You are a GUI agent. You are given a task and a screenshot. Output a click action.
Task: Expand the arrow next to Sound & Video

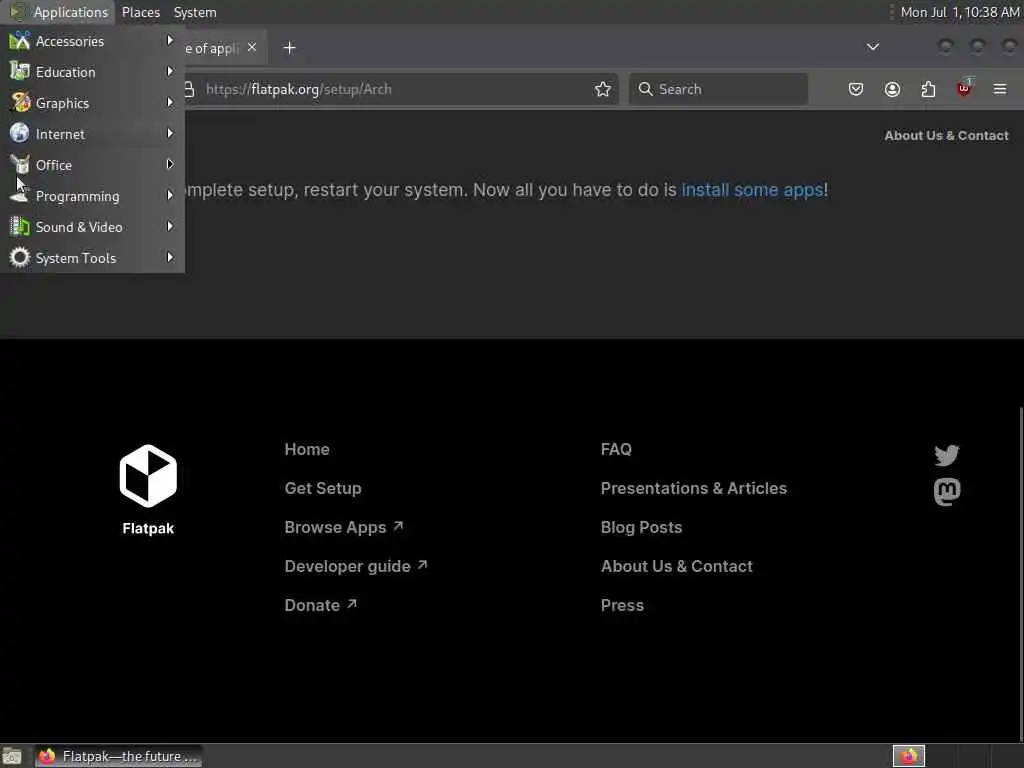170,227
